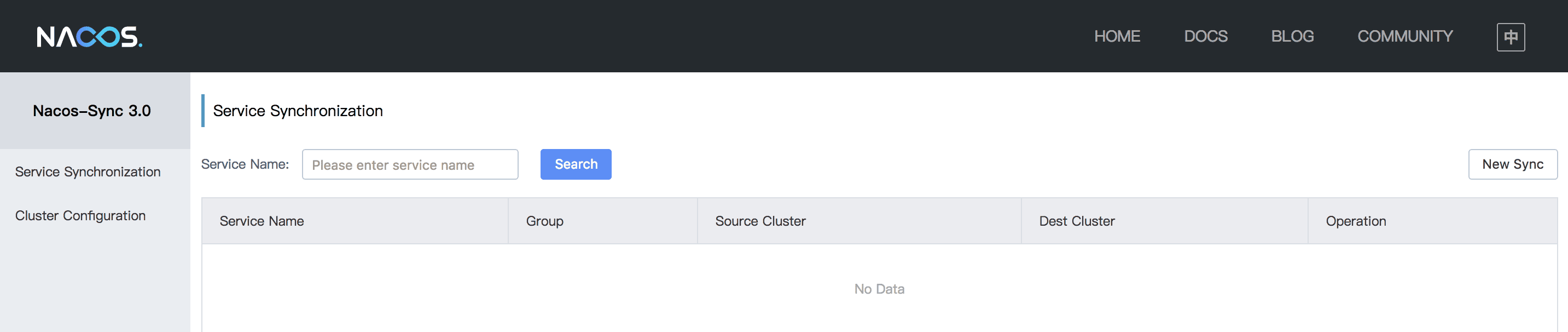Screen dimensions: 1568x332
Task: Click the Operation column header
Action: (1356, 221)
